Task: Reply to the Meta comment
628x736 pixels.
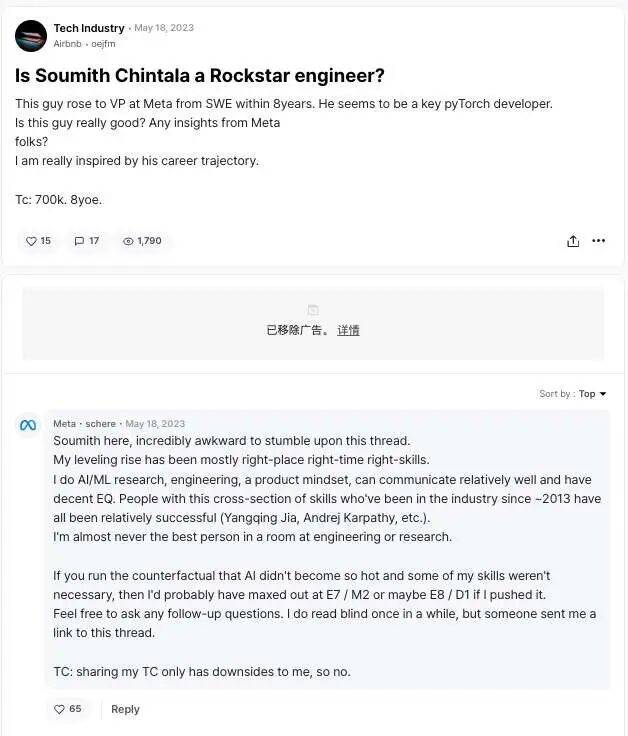Action: (x=125, y=709)
